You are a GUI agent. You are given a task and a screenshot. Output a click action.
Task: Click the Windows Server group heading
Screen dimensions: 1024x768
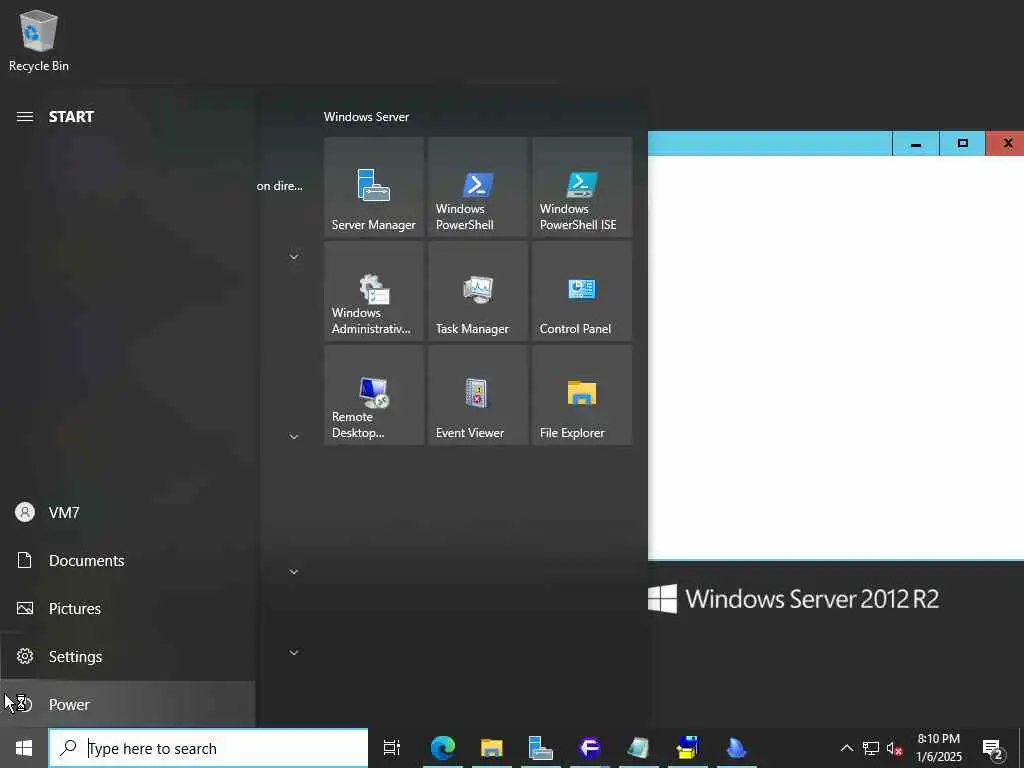coord(366,117)
